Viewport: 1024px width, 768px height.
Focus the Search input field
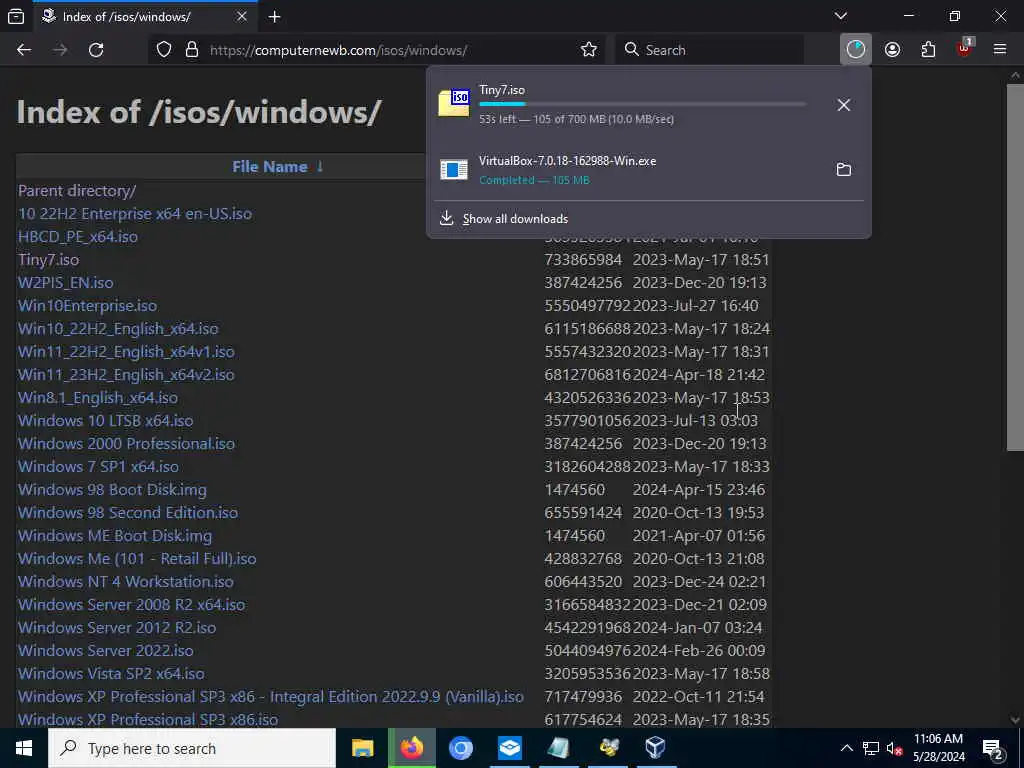point(709,50)
